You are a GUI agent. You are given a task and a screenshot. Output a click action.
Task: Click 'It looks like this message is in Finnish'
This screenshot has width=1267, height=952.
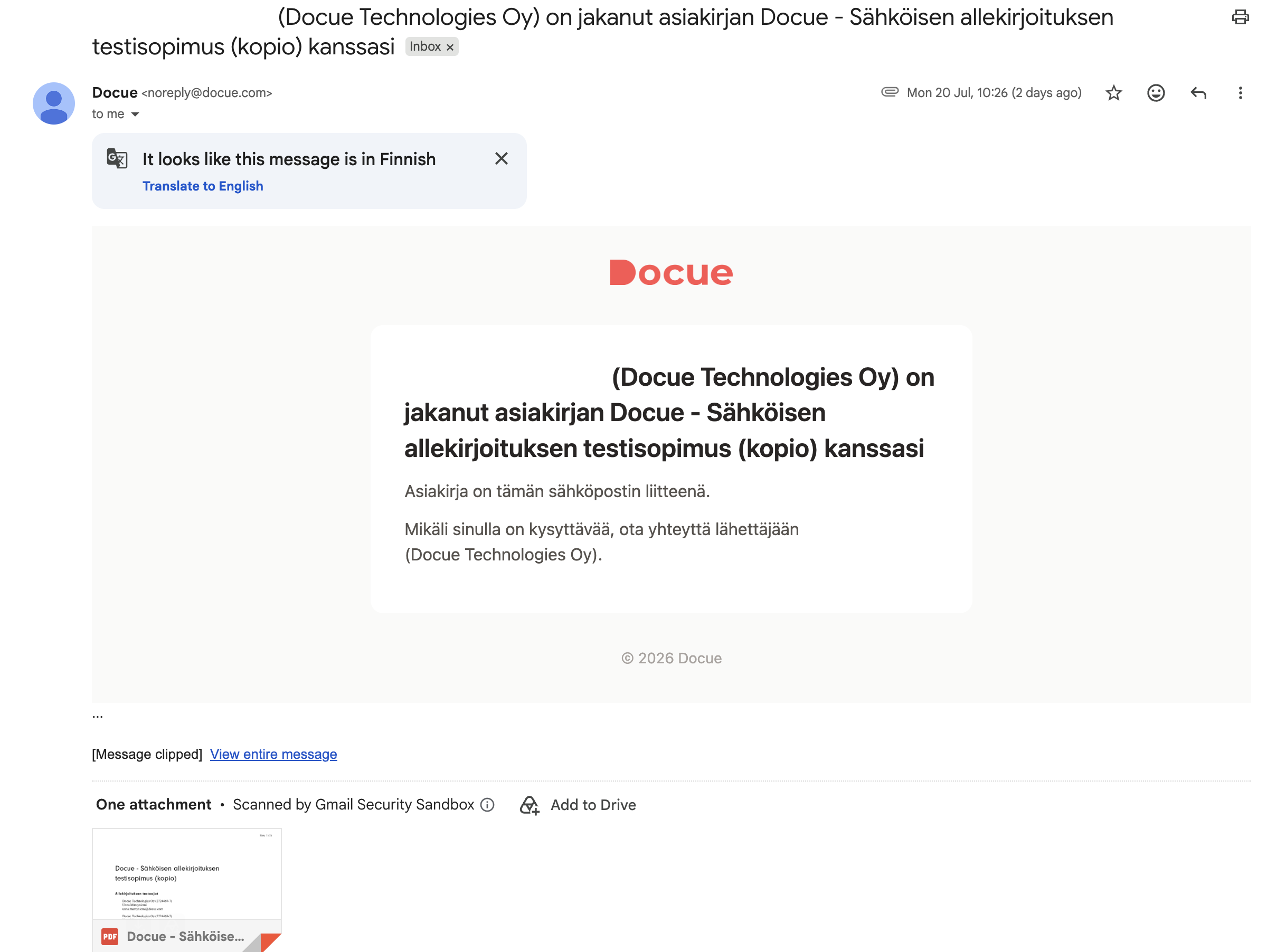point(289,159)
